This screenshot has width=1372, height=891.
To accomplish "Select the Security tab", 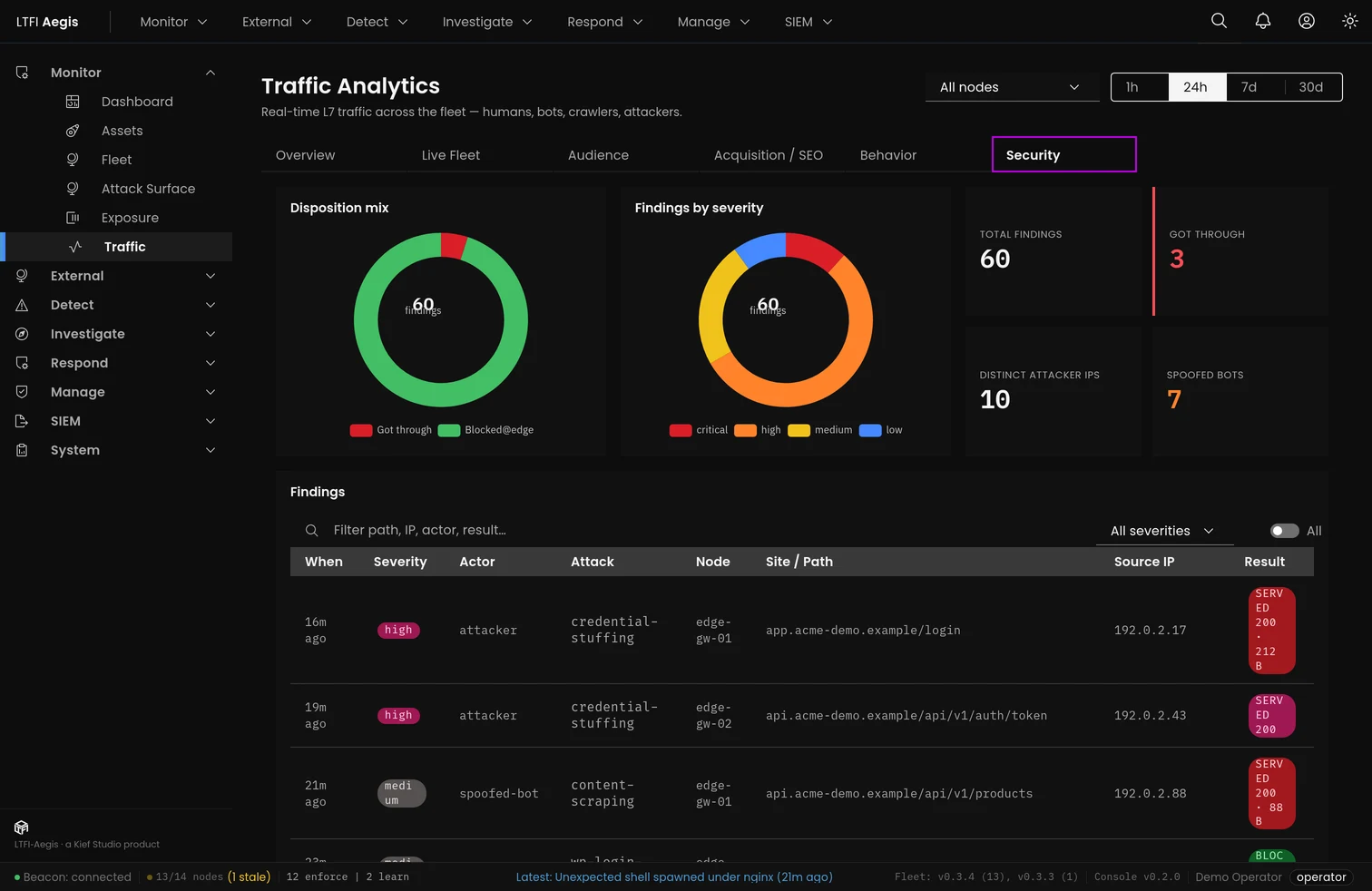I will (x=1063, y=154).
